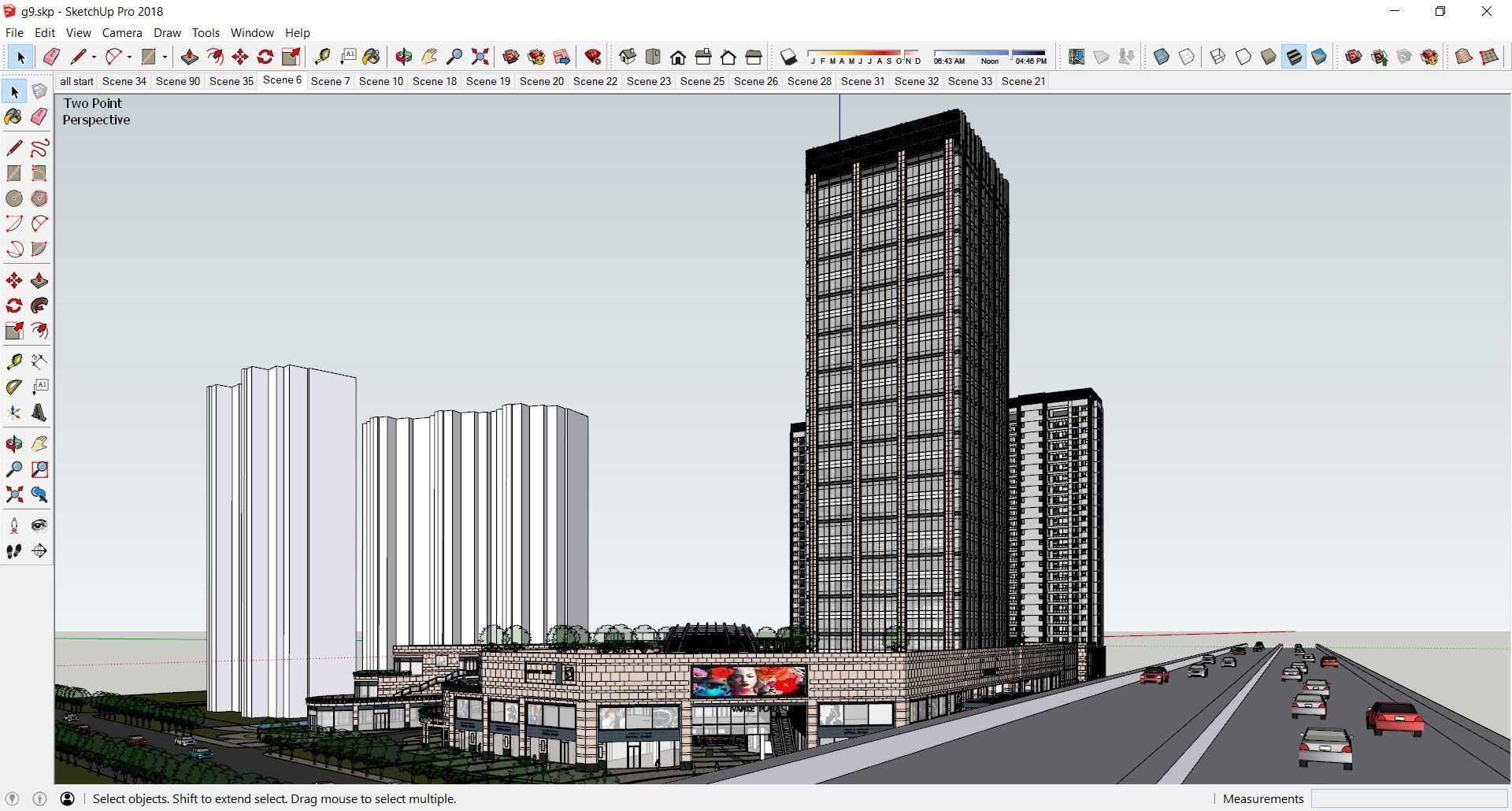Viewport: 1512px width, 811px height.
Task: Click the Credits info status bar icon
Action: tap(39, 798)
